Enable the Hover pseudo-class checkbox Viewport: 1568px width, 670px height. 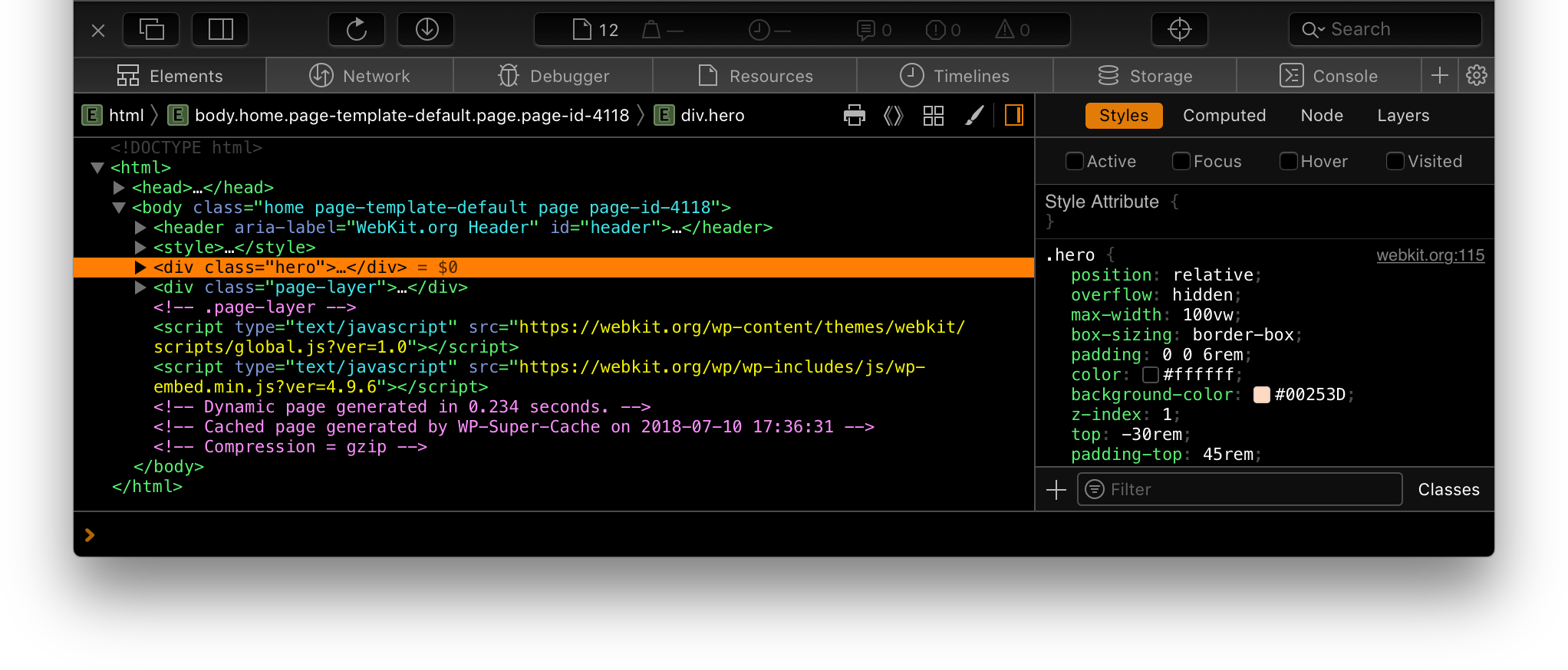1289,161
